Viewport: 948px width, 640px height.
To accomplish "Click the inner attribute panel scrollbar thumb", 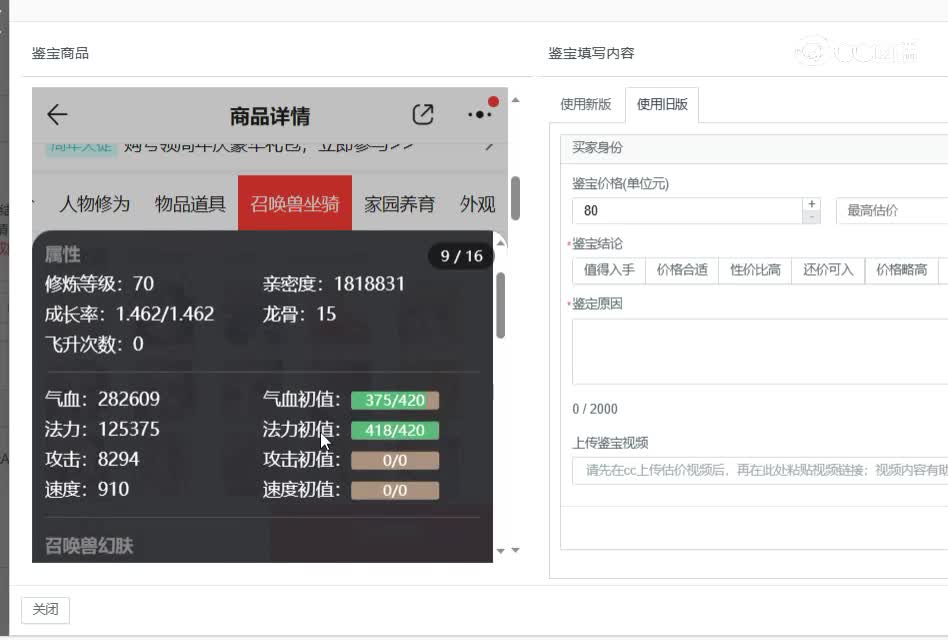I will click(x=501, y=305).
